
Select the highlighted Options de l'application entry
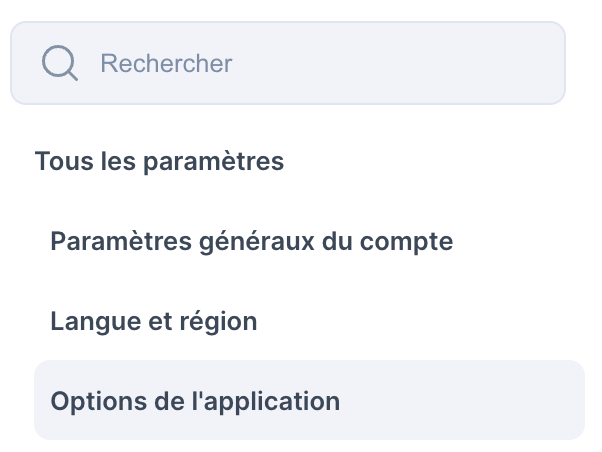click(x=309, y=400)
